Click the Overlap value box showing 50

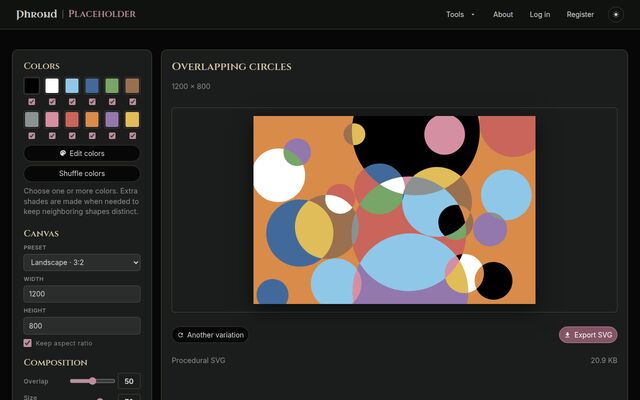pos(129,381)
